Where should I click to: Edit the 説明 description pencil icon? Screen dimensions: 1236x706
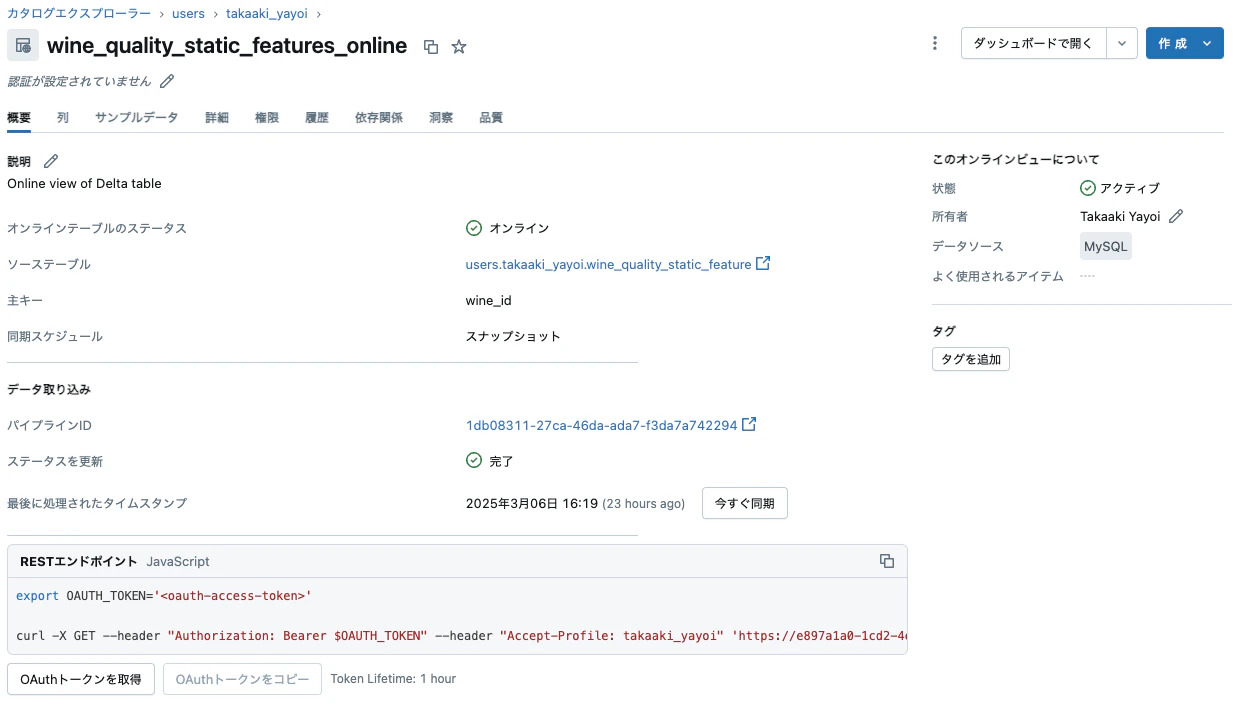[51, 161]
